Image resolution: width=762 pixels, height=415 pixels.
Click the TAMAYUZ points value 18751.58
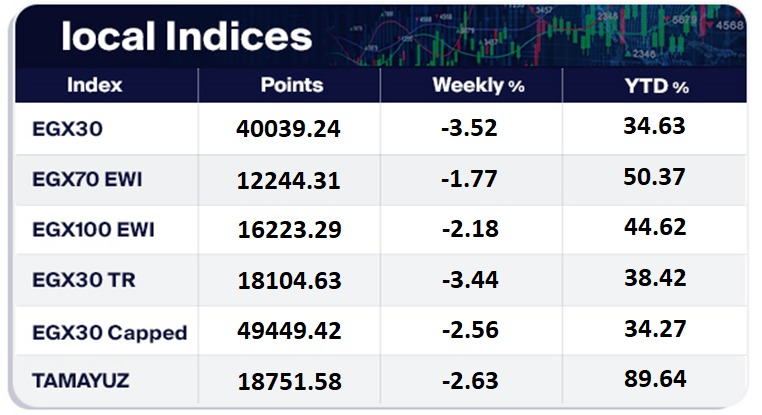click(x=289, y=382)
